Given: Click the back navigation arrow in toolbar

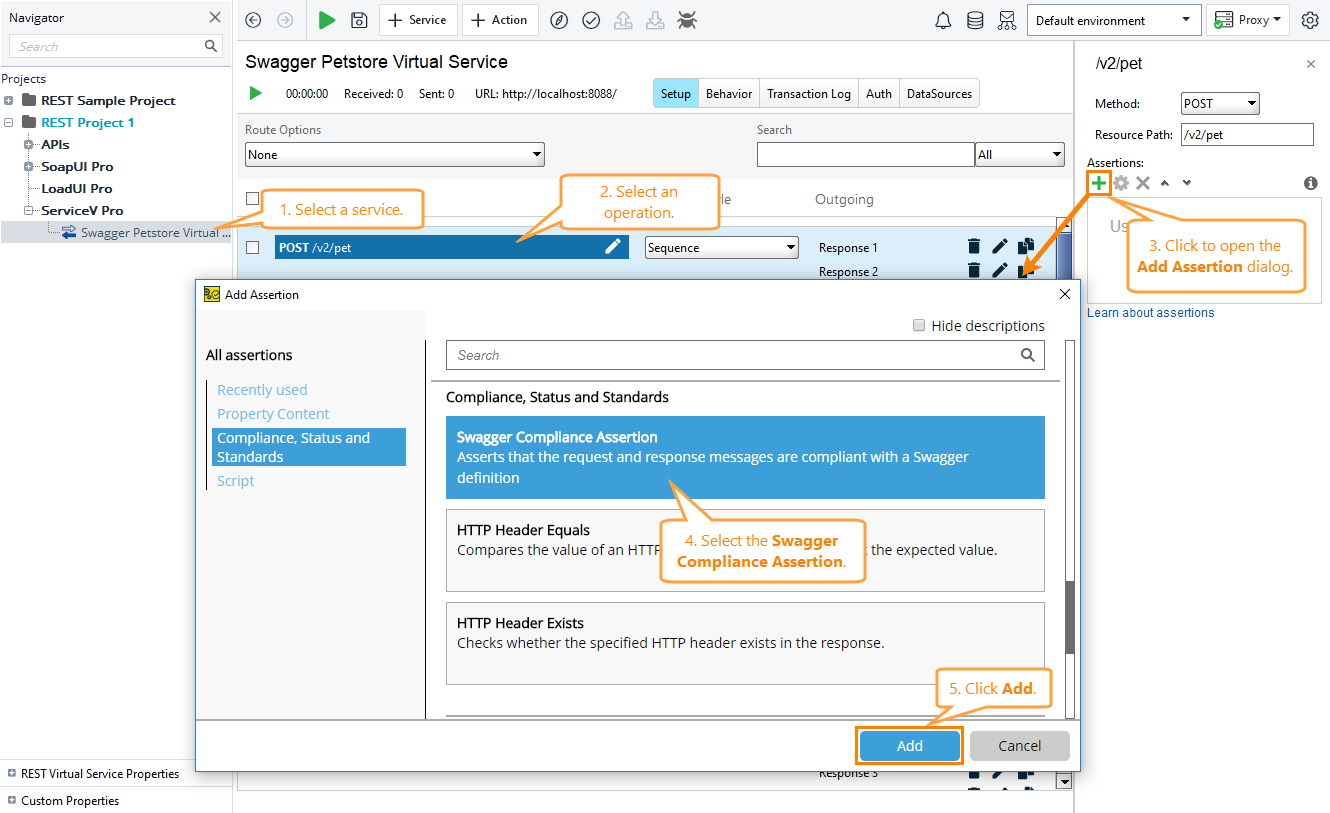Looking at the screenshot, I should tap(253, 20).
